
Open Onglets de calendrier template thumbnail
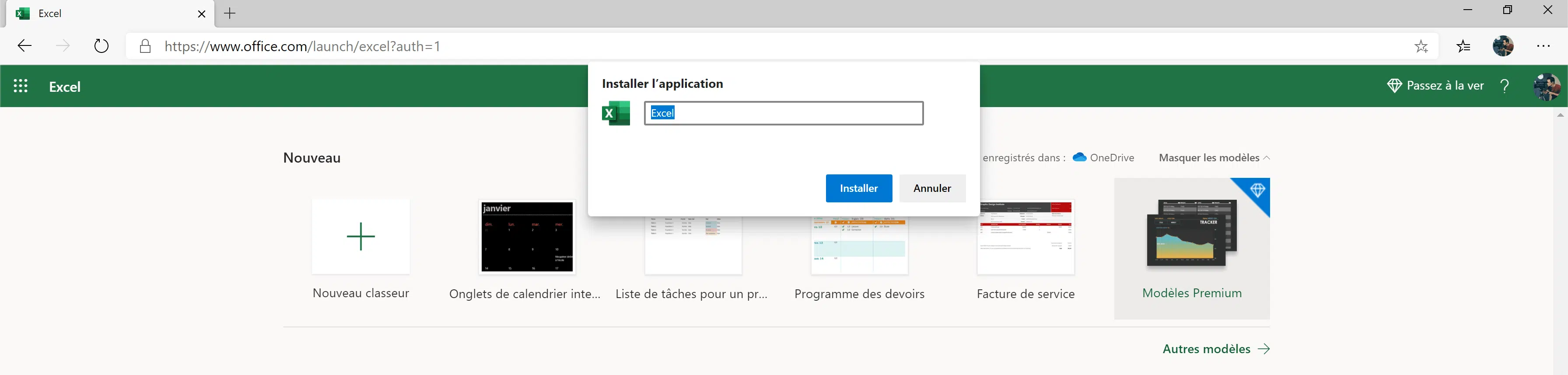[x=527, y=236]
